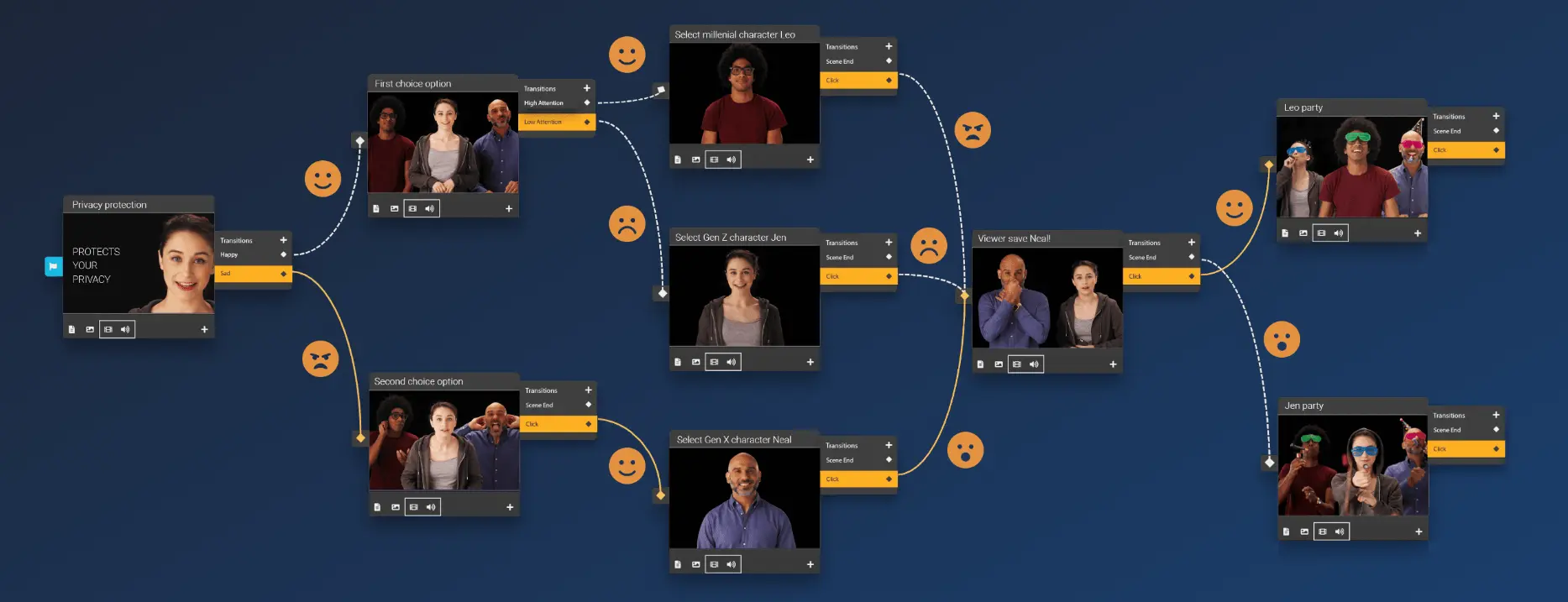Click image icon on First choice option node

395,208
